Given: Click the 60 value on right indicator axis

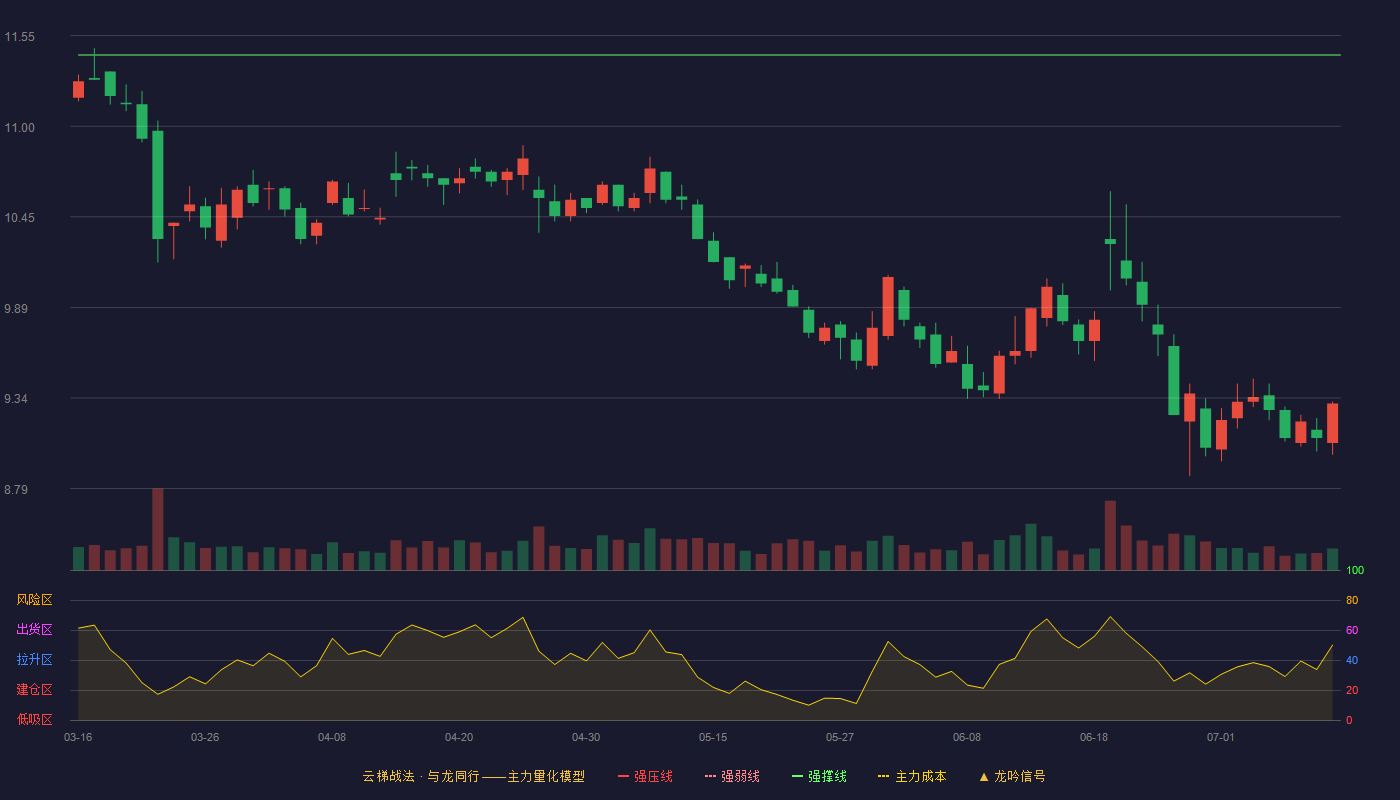Looking at the screenshot, I should pyautogui.click(x=1352, y=630).
